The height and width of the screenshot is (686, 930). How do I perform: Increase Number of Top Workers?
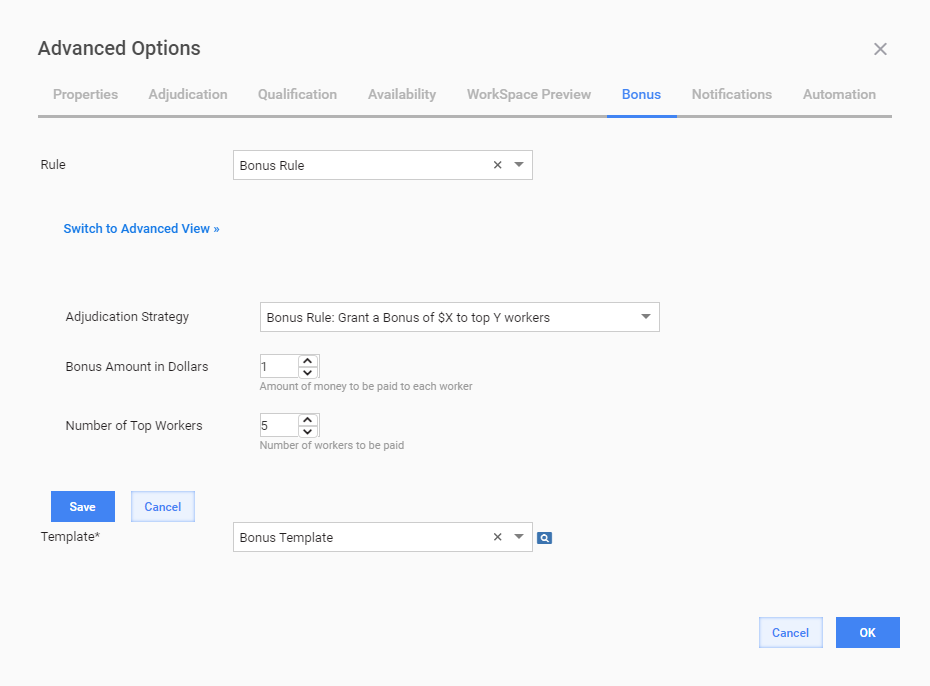coord(307,420)
